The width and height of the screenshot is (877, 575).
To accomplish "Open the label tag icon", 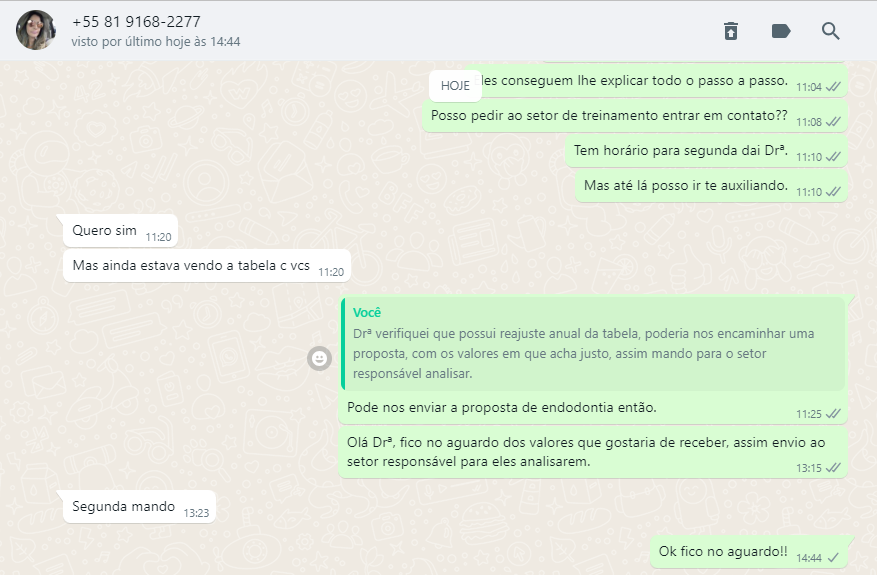I will point(781,31).
